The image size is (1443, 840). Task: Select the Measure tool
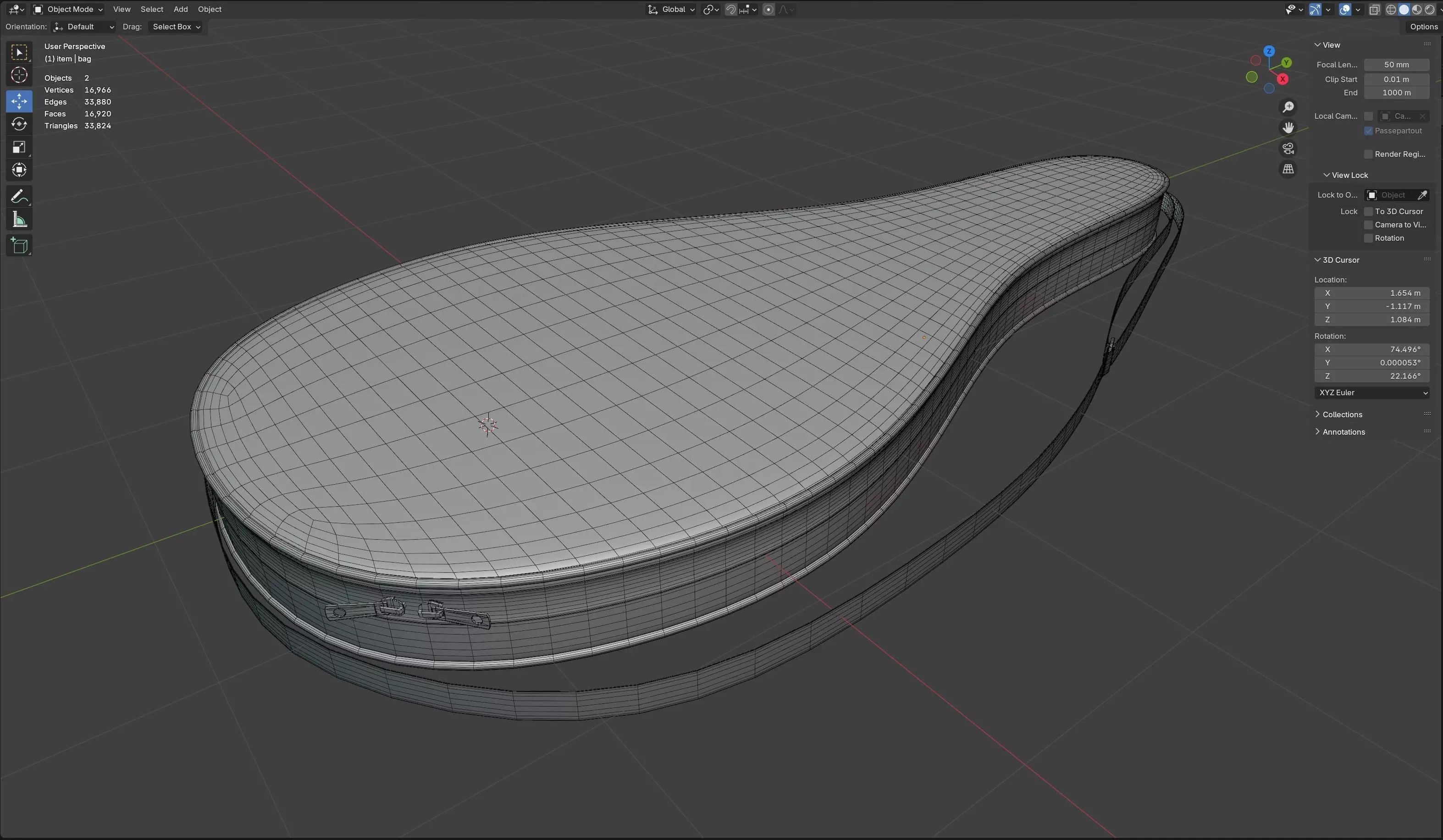pos(19,219)
